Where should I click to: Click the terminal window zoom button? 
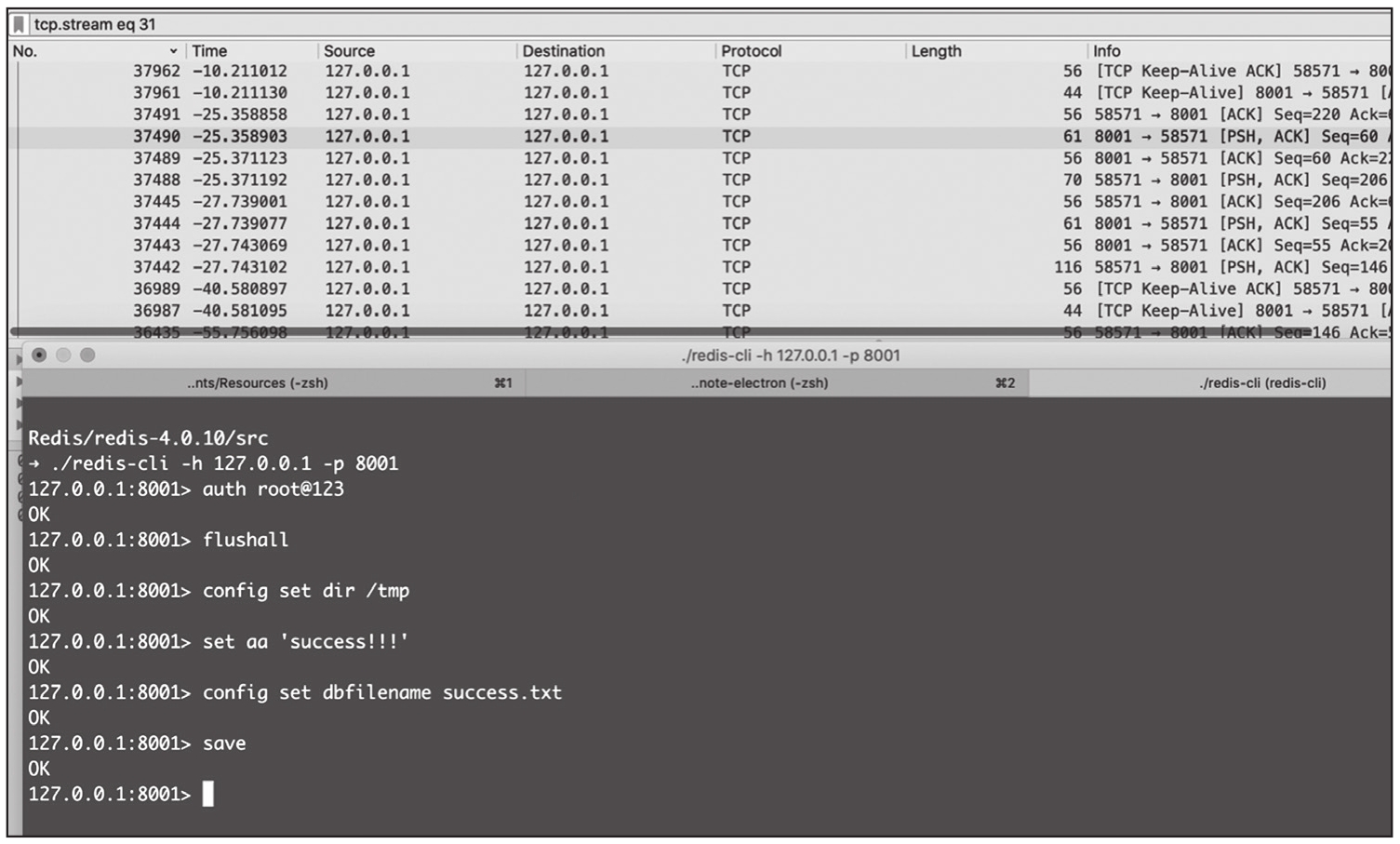[x=87, y=355]
